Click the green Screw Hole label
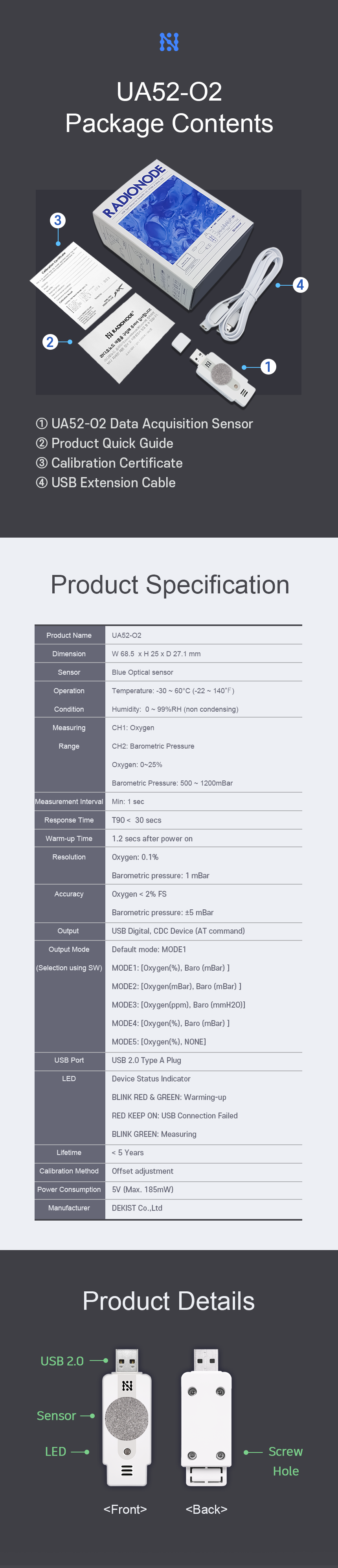The image size is (338, 1568). pyautogui.click(x=286, y=1462)
